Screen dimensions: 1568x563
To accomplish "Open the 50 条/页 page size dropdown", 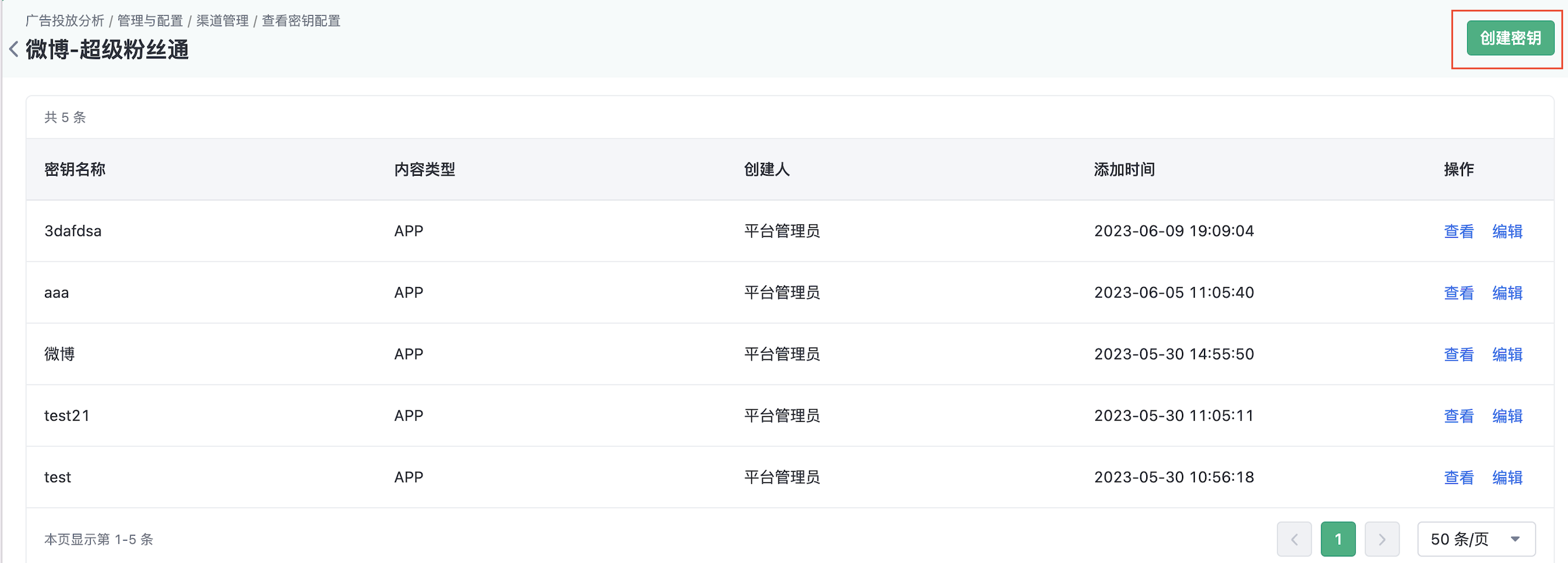I will 1476,539.
